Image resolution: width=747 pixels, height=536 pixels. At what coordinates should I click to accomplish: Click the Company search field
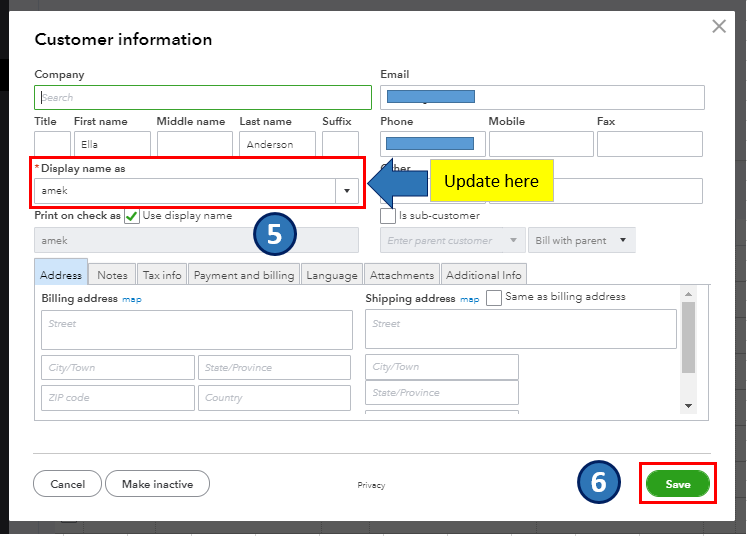[203, 97]
